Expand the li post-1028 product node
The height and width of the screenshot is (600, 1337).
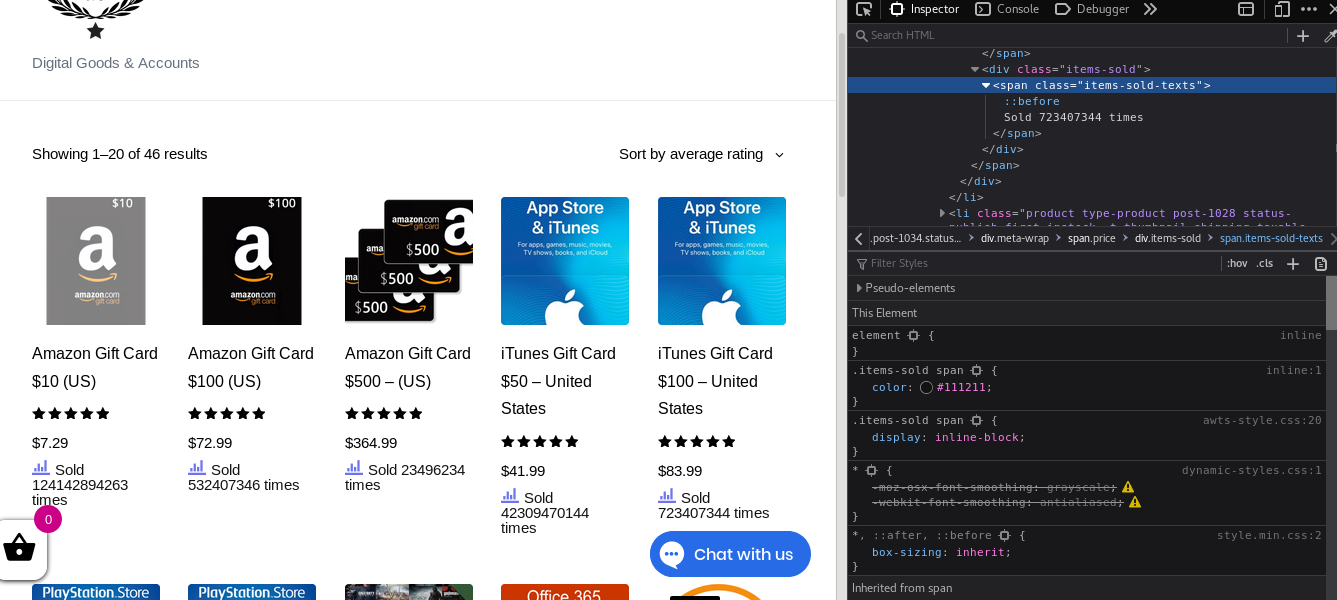pos(942,213)
